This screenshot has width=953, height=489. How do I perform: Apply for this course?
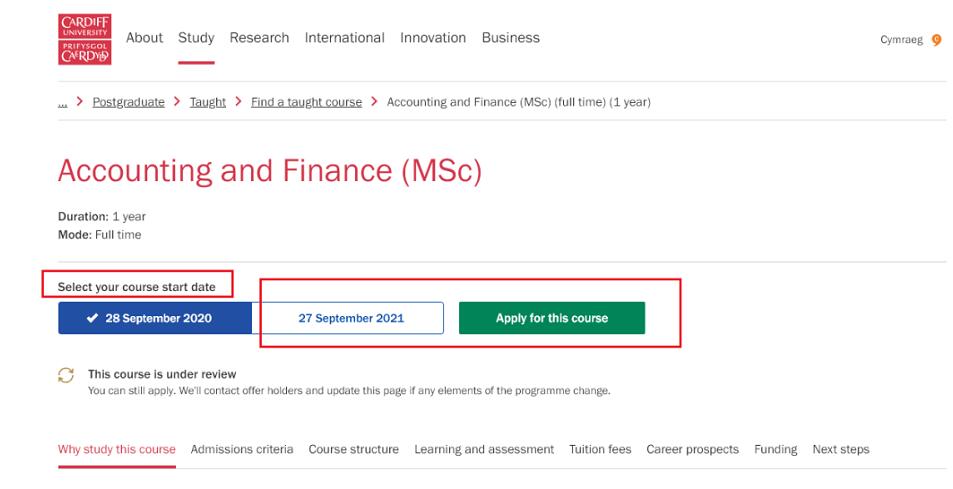click(x=551, y=318)
